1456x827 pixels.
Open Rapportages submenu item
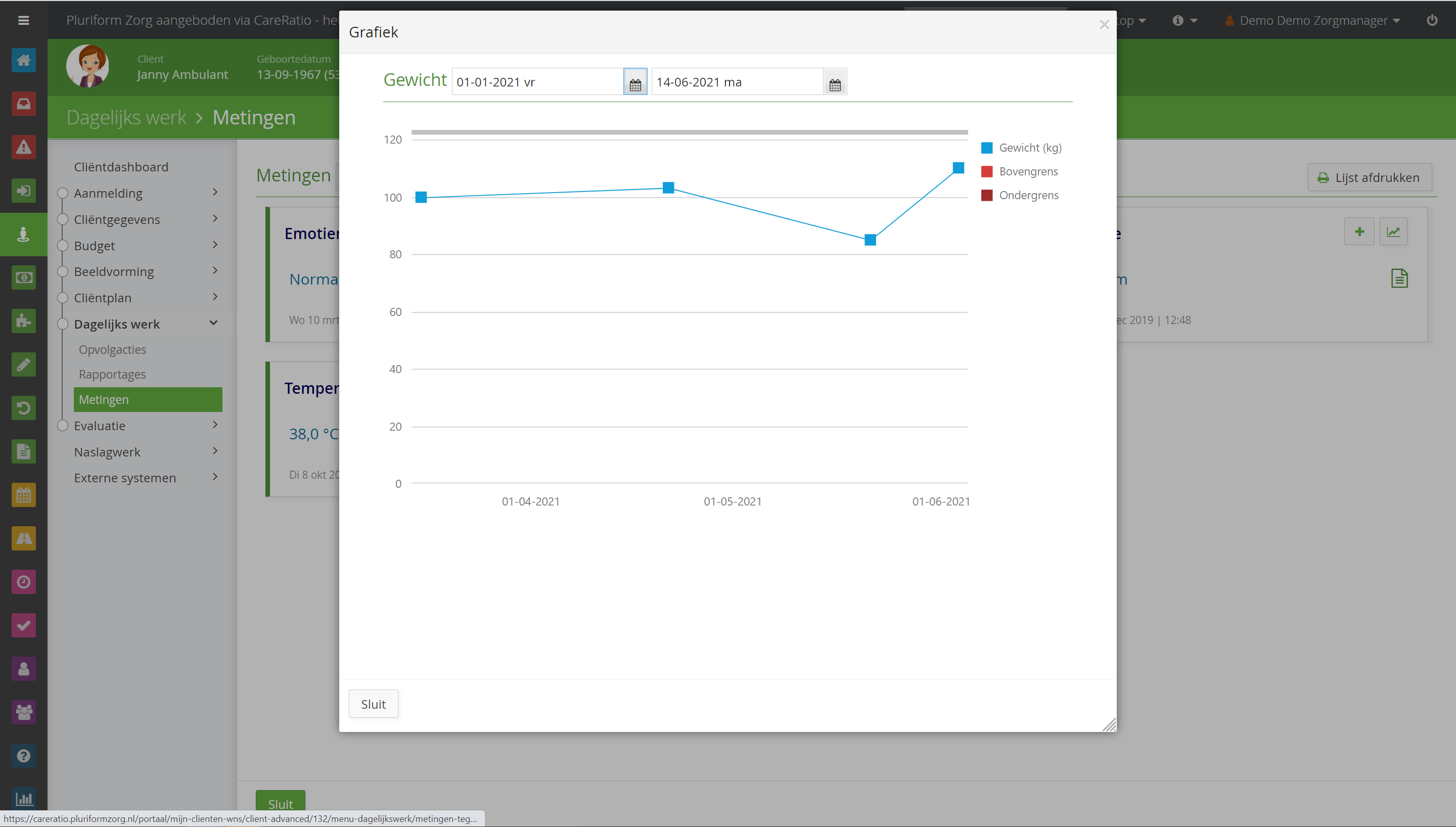(112, 375)
